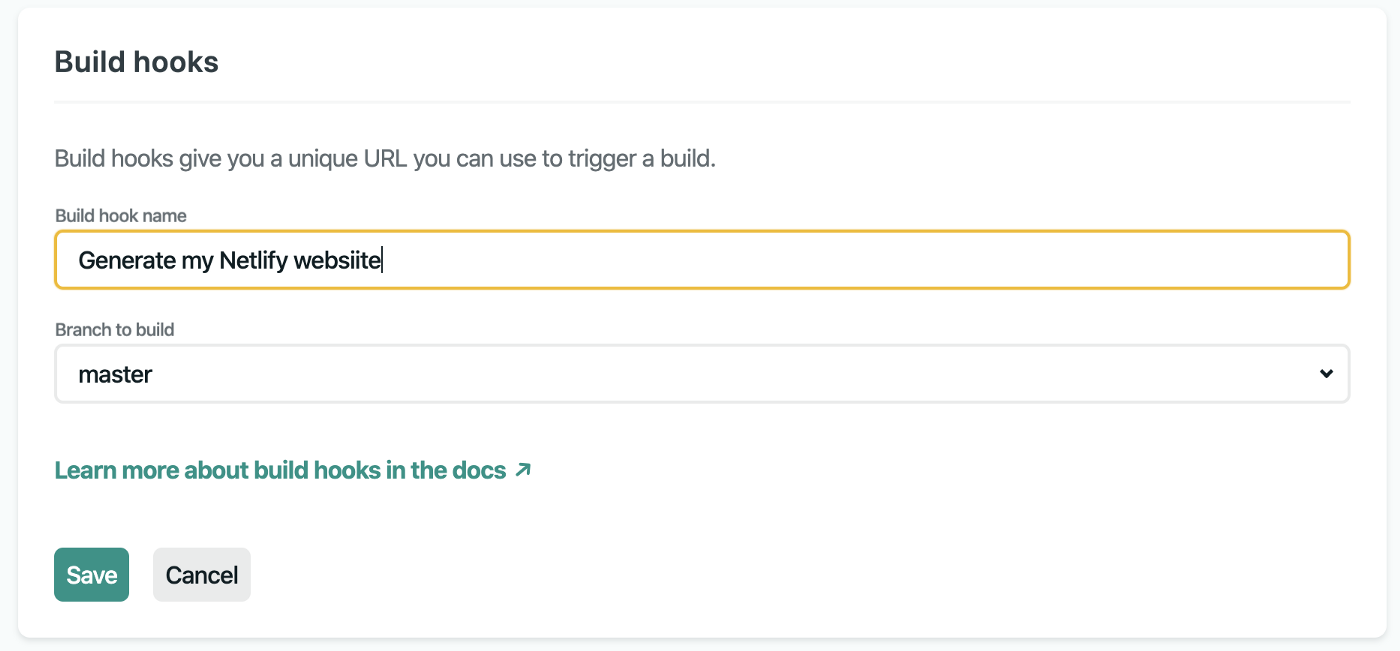Viewport: 1400px width, 651px height.
Task: Focus the Build hook name input field
Action: click(x=800, y=260)
